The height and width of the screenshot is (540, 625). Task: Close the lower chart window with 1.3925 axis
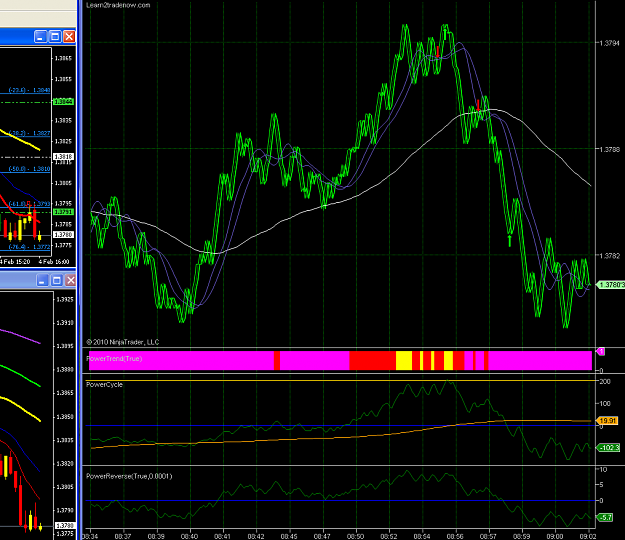pyautogui.click(x=71, y=280)
